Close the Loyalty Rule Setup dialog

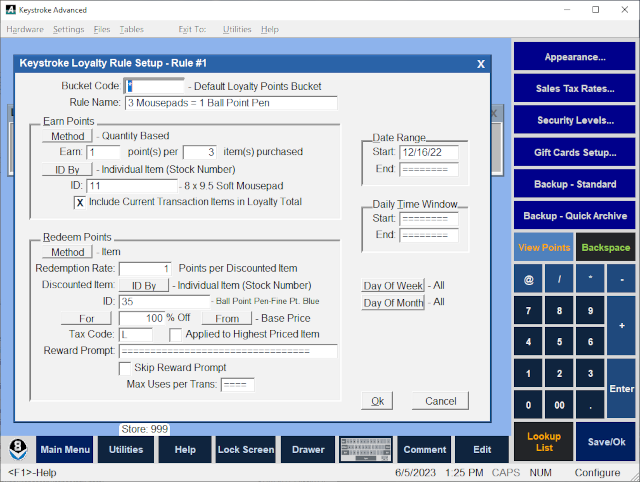point(480,64)
